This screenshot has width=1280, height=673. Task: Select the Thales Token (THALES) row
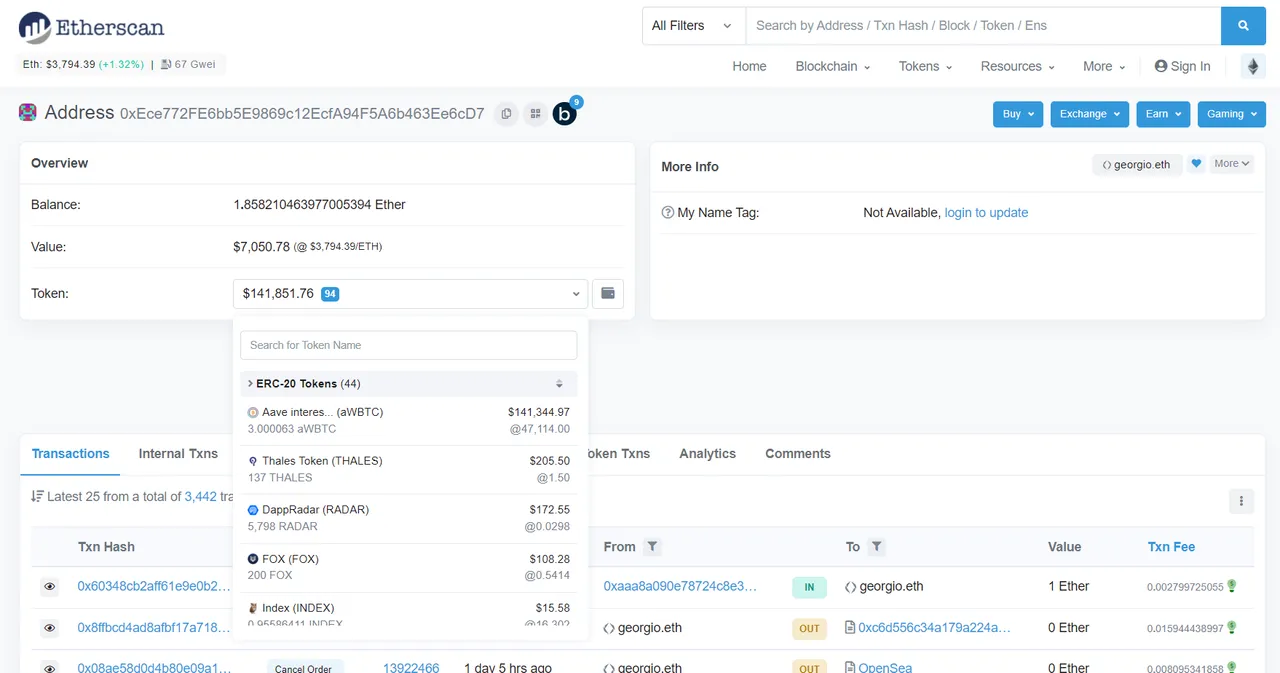coord(409,469)
